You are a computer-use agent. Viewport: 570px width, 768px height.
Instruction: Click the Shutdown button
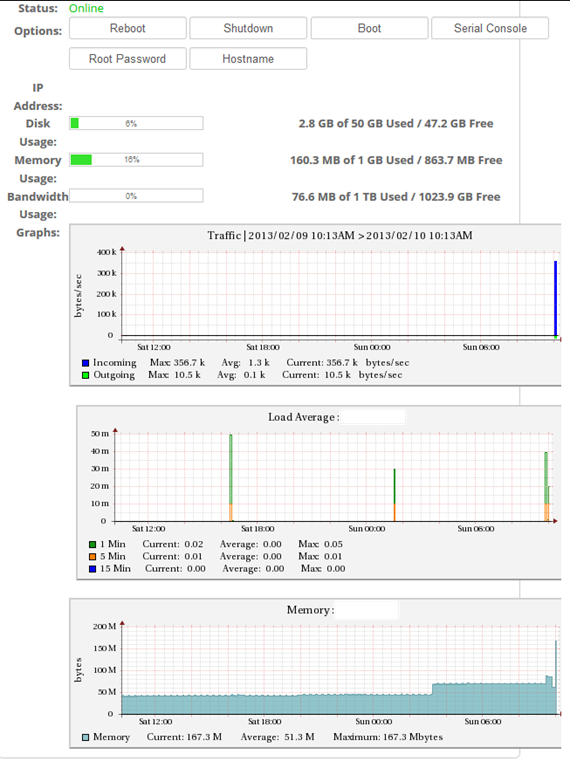248,28
